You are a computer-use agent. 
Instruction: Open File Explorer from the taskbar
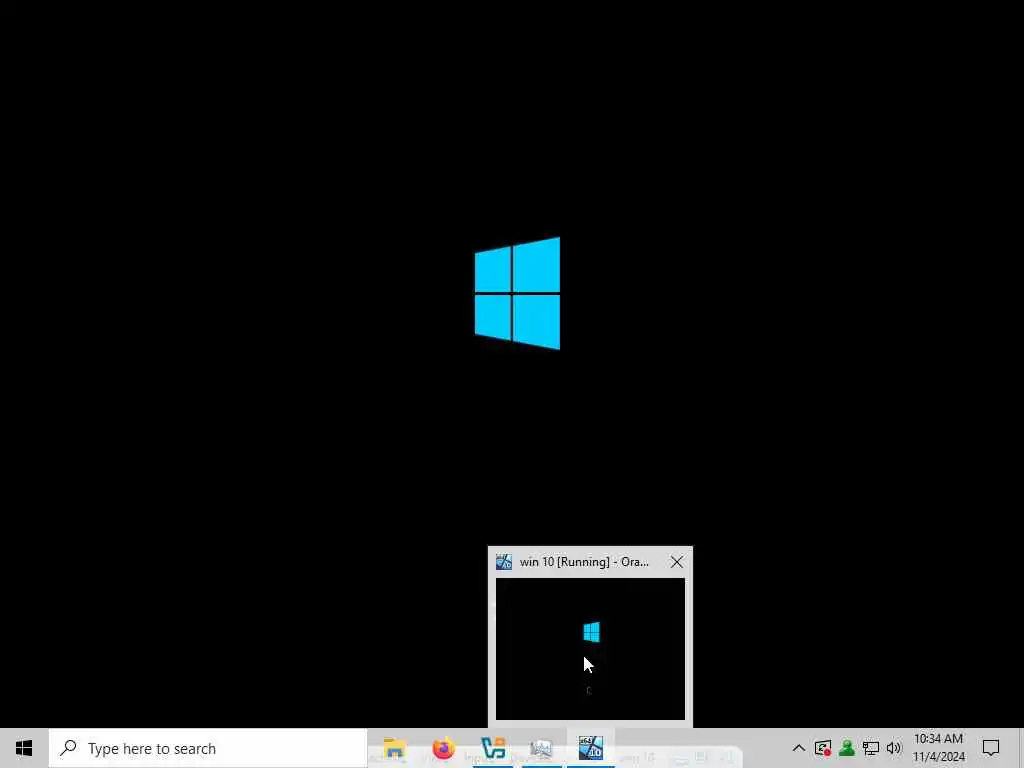pyautogui.click(x=394, y=748)
